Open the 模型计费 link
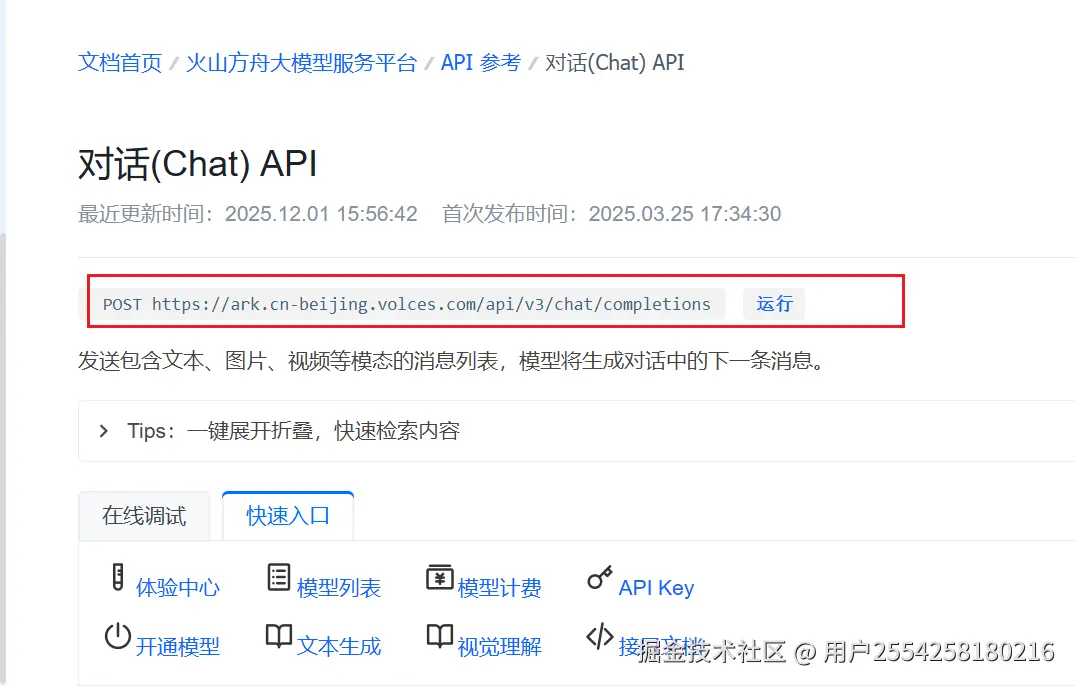The image size is (1075, 686). 499,588
